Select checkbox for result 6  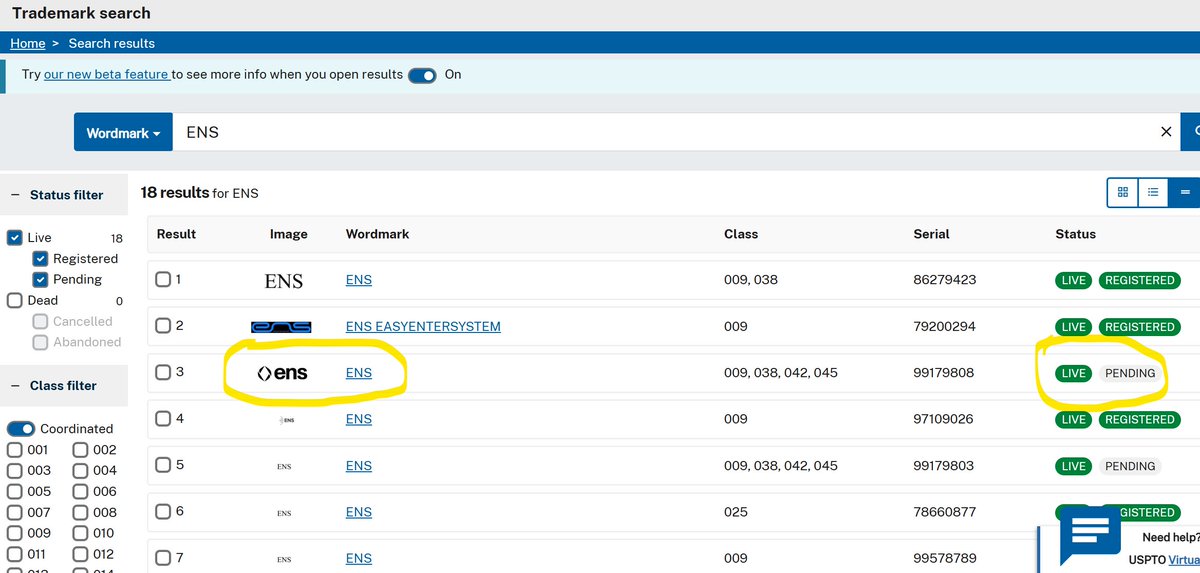click(164, 511)
